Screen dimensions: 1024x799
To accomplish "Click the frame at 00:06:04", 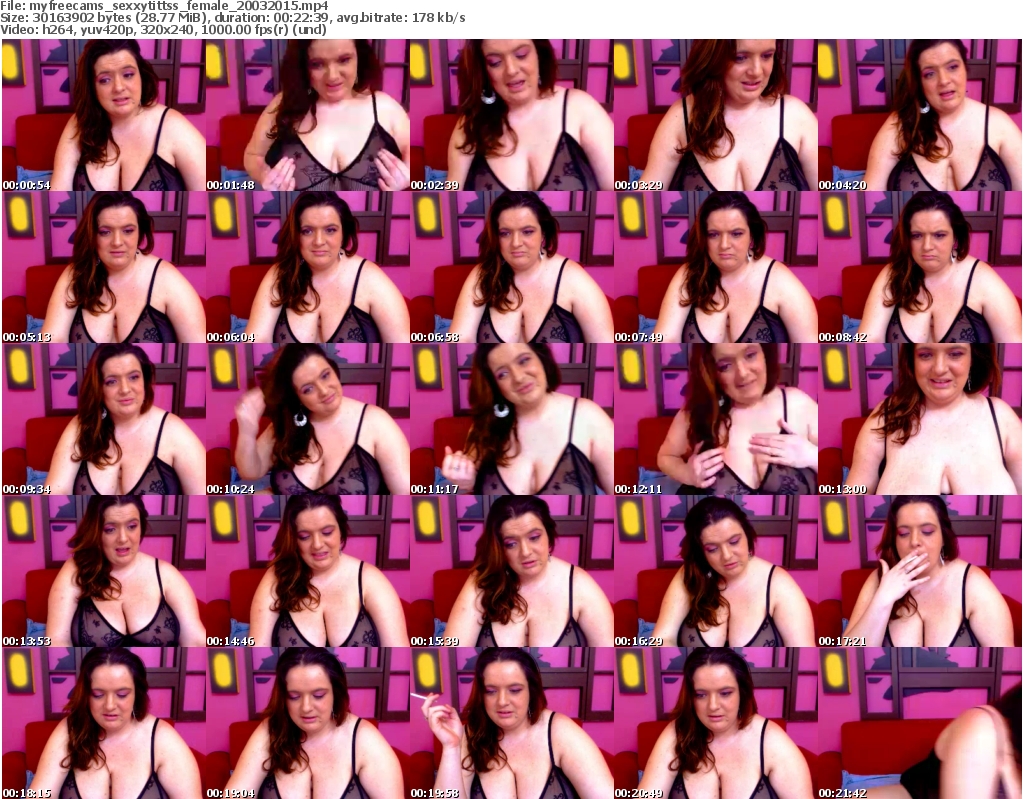I will tap(308, 267).
